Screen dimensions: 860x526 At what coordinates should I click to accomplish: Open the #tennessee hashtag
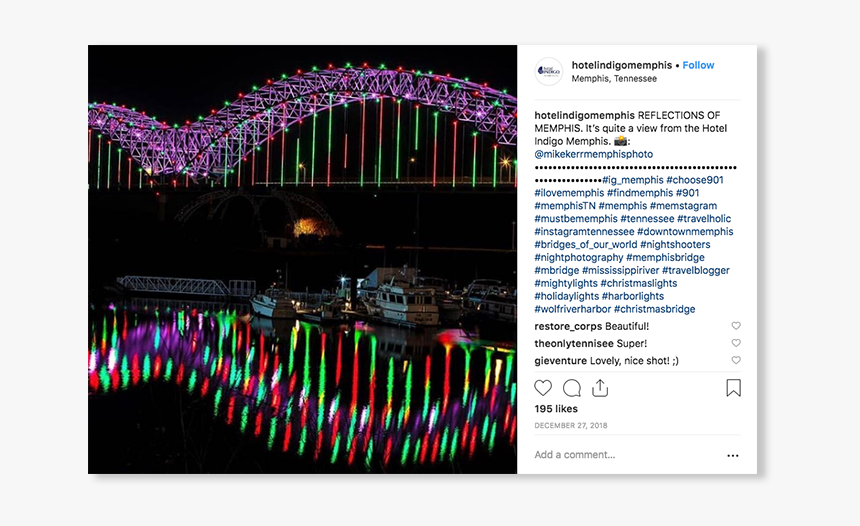pos(647,219)
